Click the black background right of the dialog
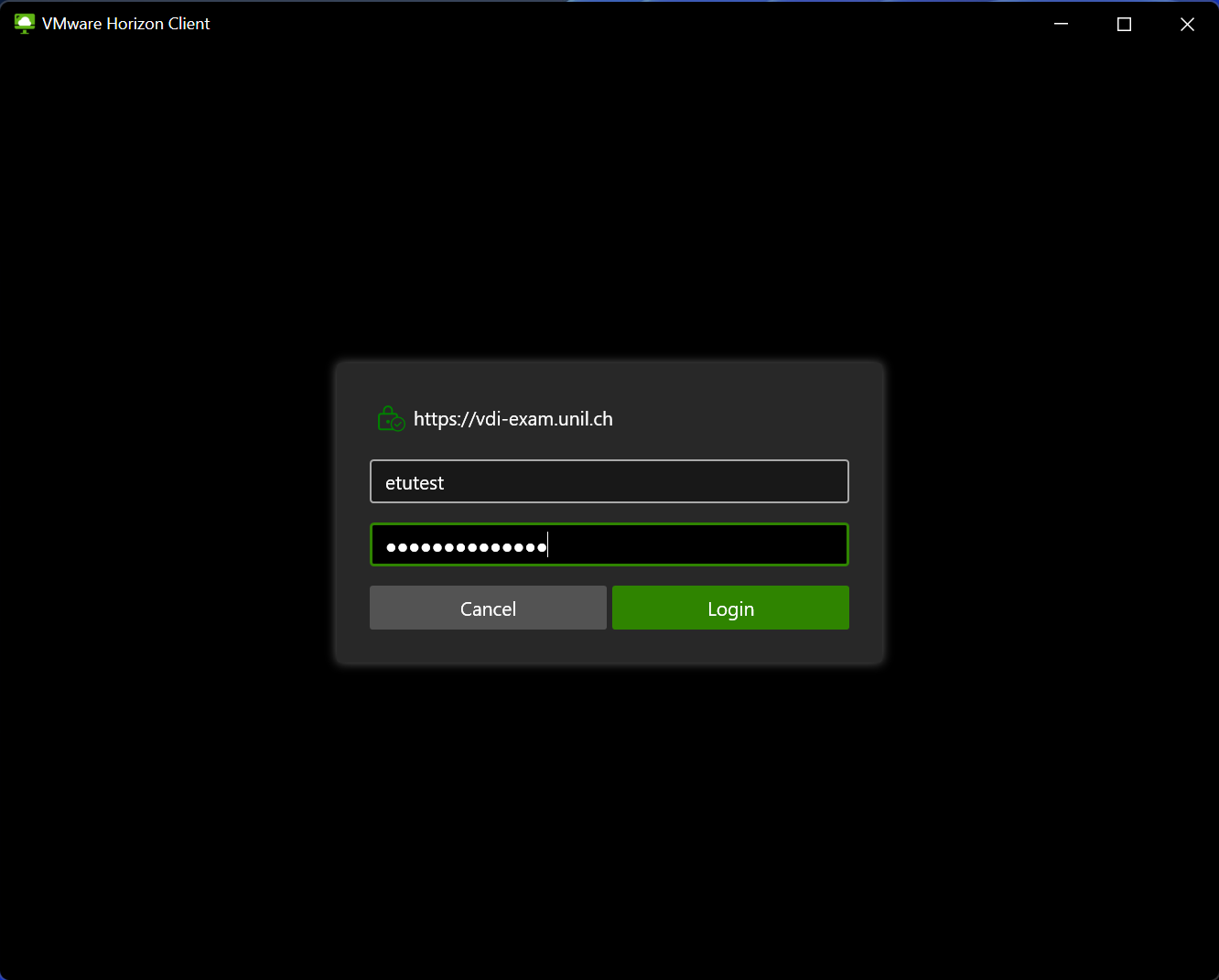1219x980 pixels. click(1052, 512)
